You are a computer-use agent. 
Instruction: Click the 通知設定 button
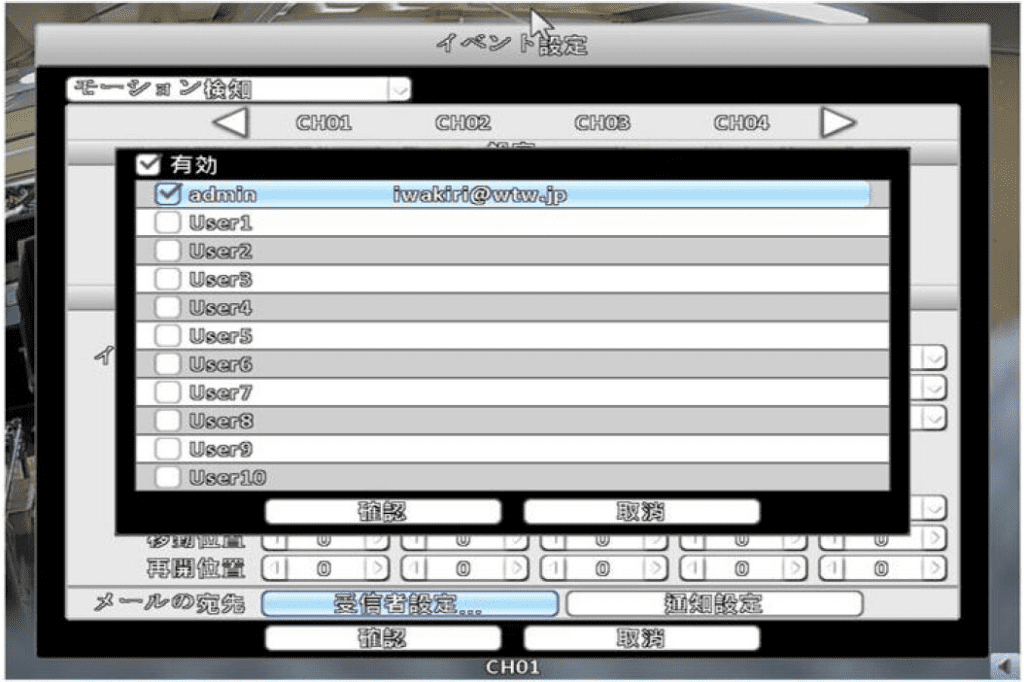pyautogui.click(x=714, y=604)
